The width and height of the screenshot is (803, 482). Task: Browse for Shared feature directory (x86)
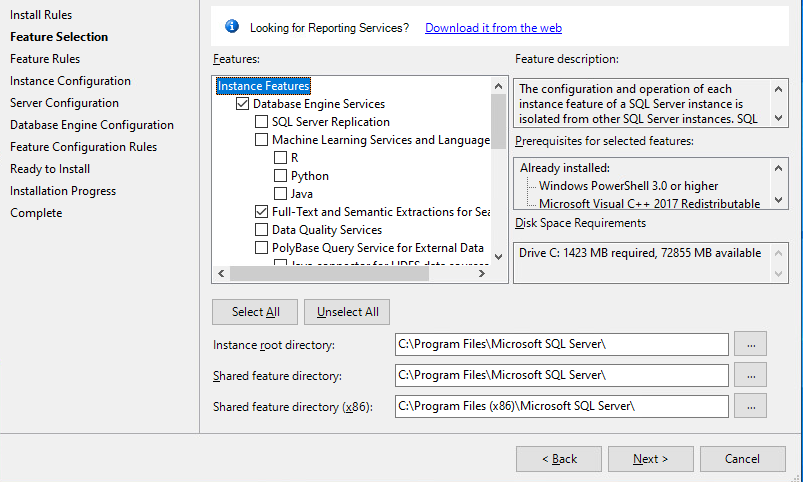coord(750,406)
